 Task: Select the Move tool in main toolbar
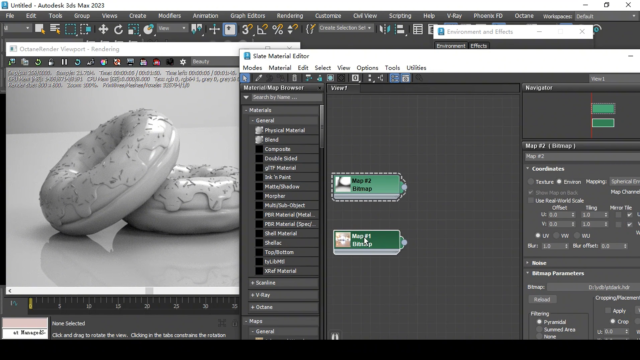pos(103,29)
